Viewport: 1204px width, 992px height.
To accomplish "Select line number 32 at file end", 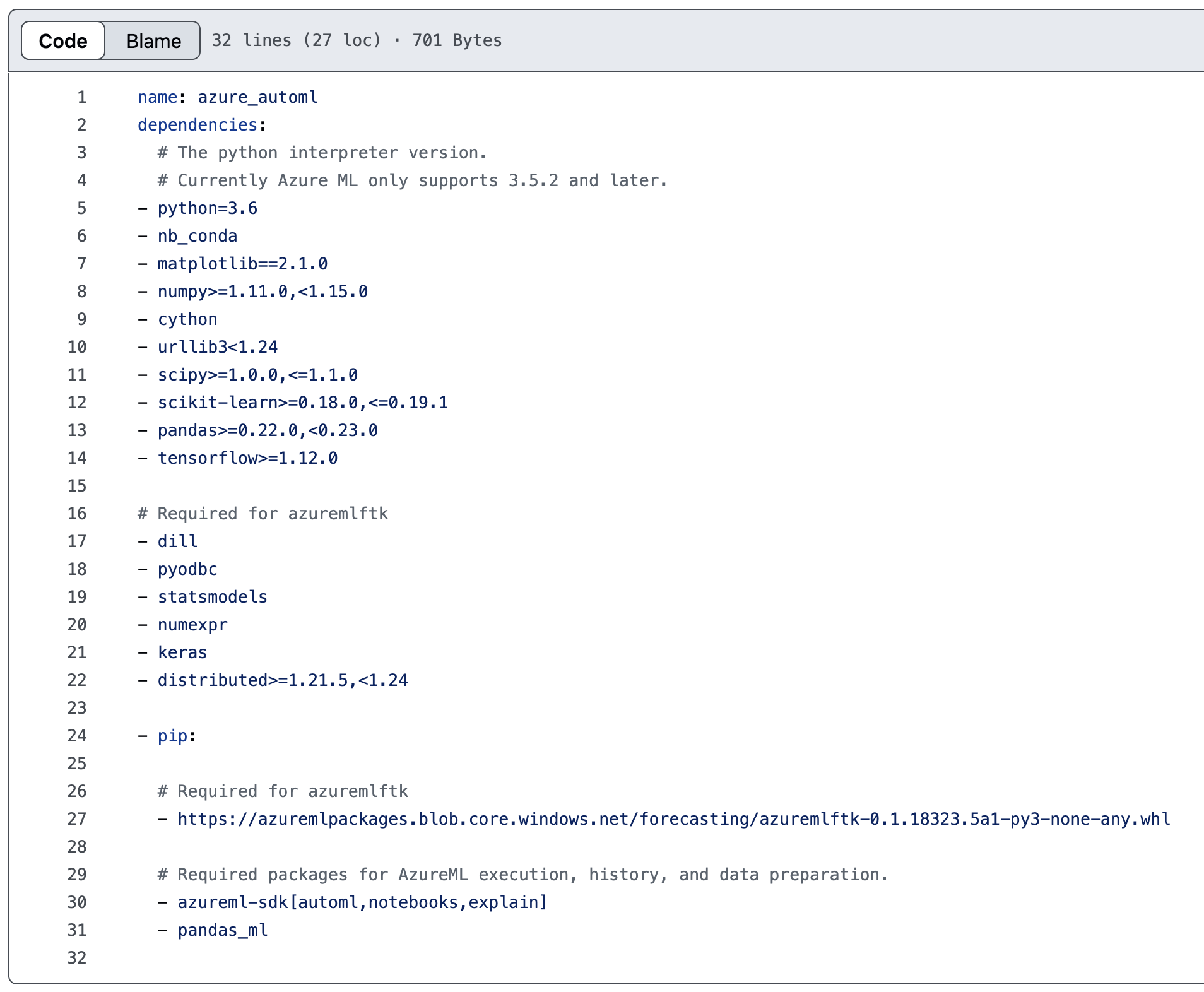I will click(x=77, y=958).
